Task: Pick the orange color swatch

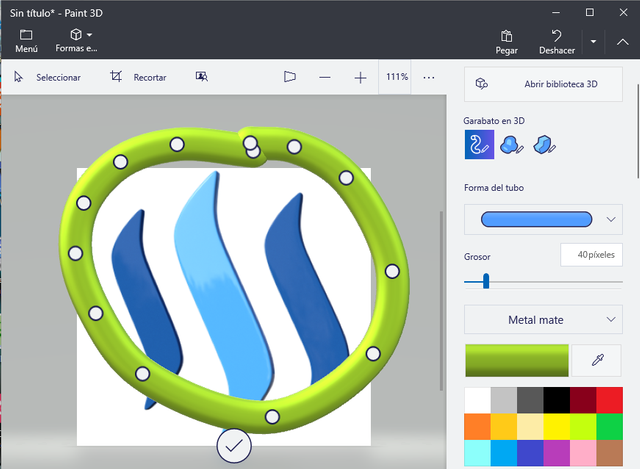Action: 478,427
